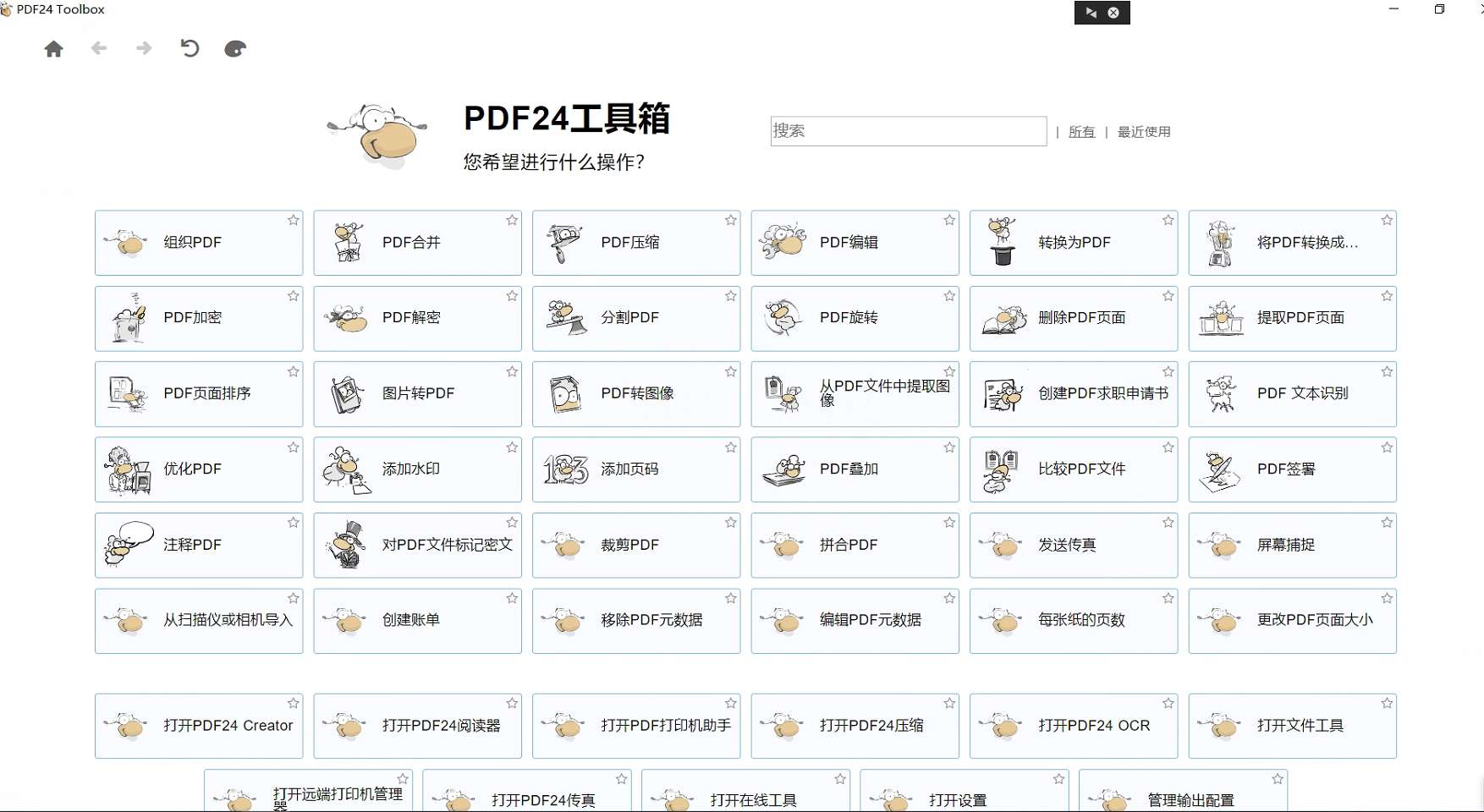Toggle the star on PDF编辑 tile
1484x812 pixels.
(x=949, y=220)
